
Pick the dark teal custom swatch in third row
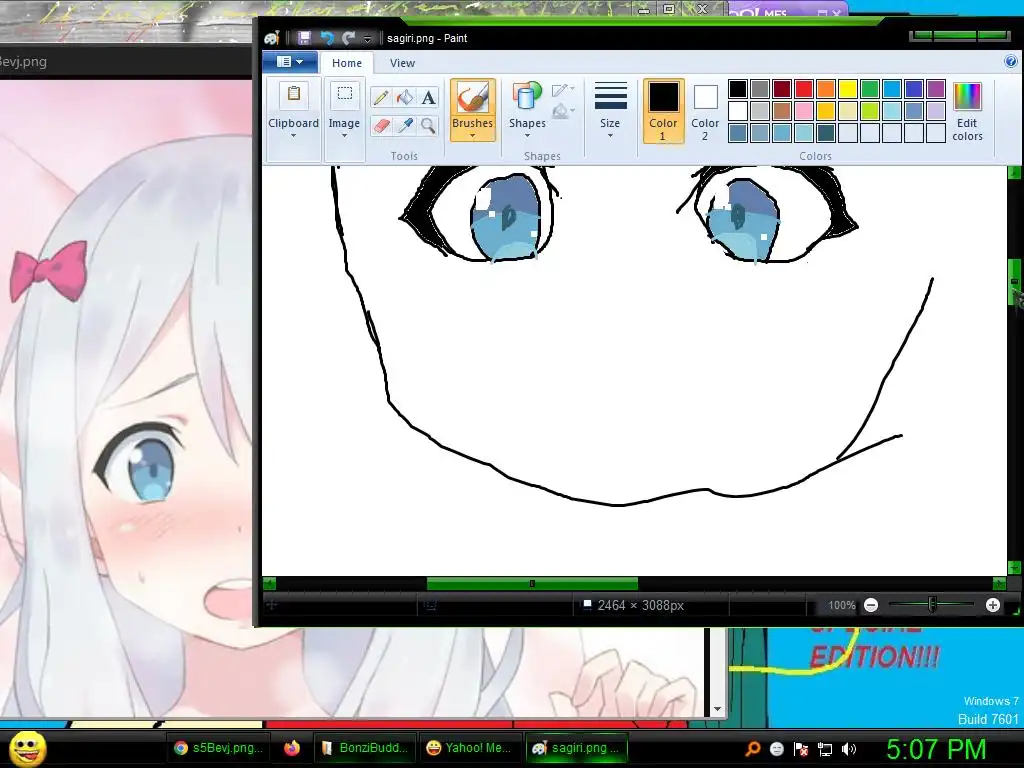click(826, 133)
